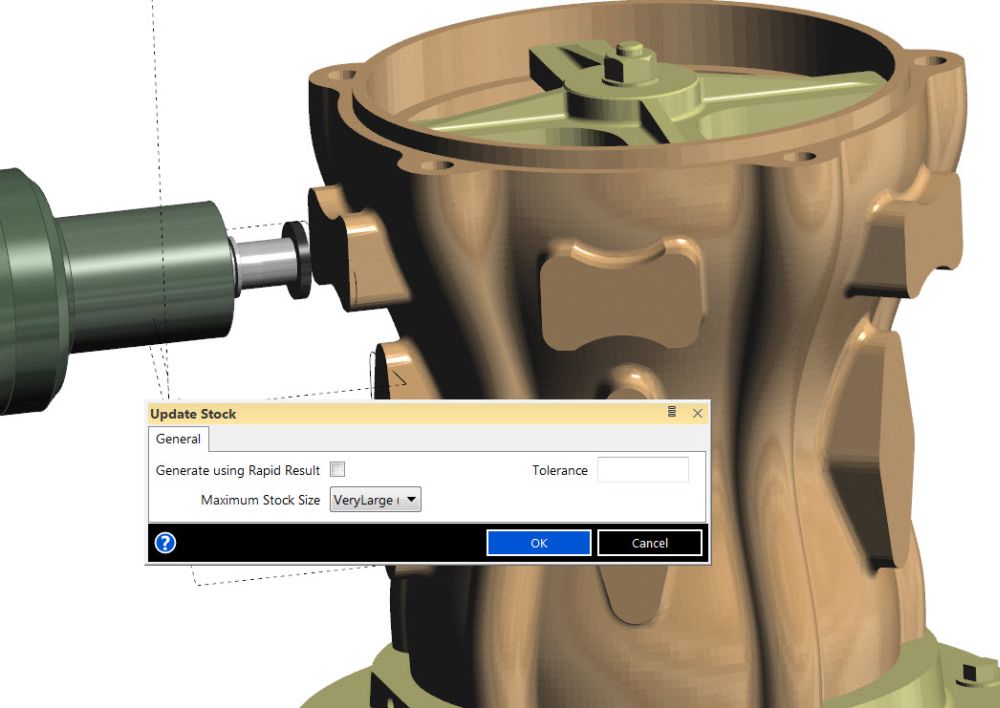Expand the Maximum Stock Size dropdown

(x=411, y=500)
